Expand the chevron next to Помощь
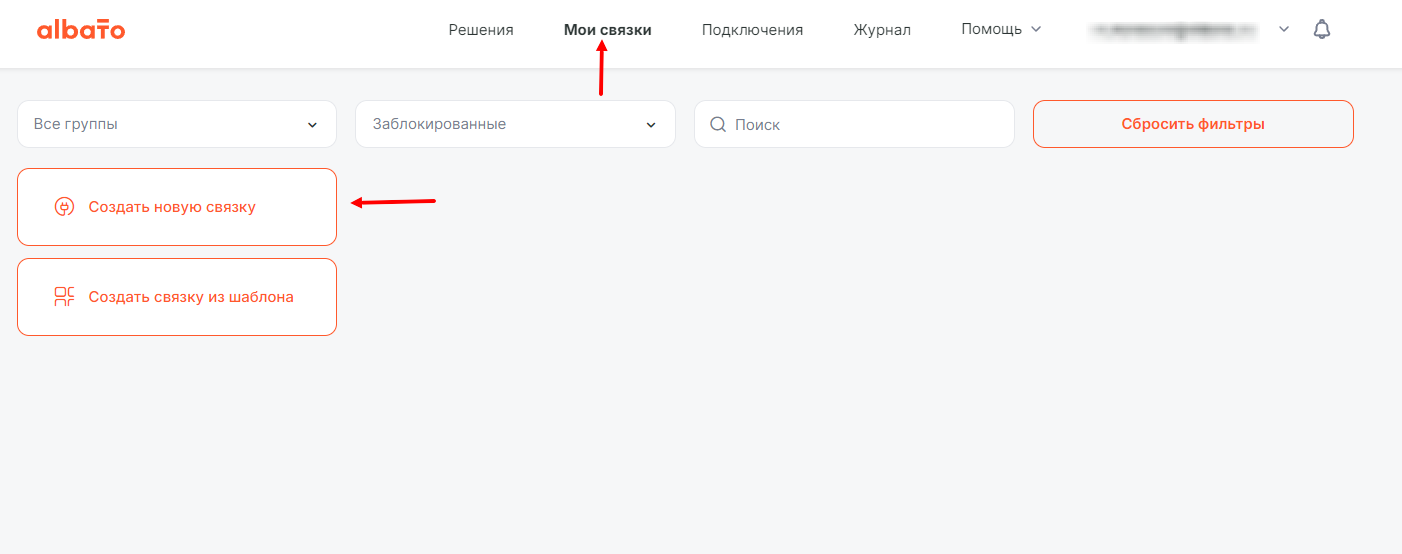1402x554 pixels. [1036, 29]
